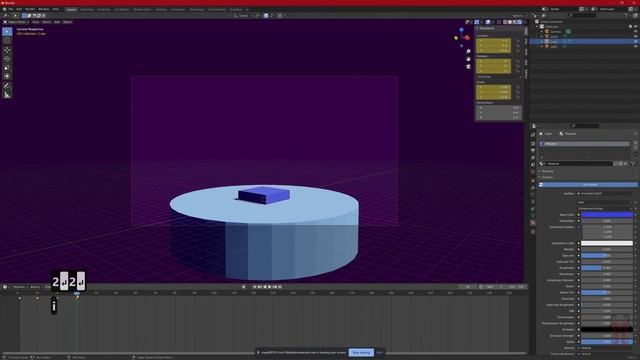Hide the Collection in the outliner
Image resolution: width=640 pixels, height=360 pixels.
click(636, 27)
